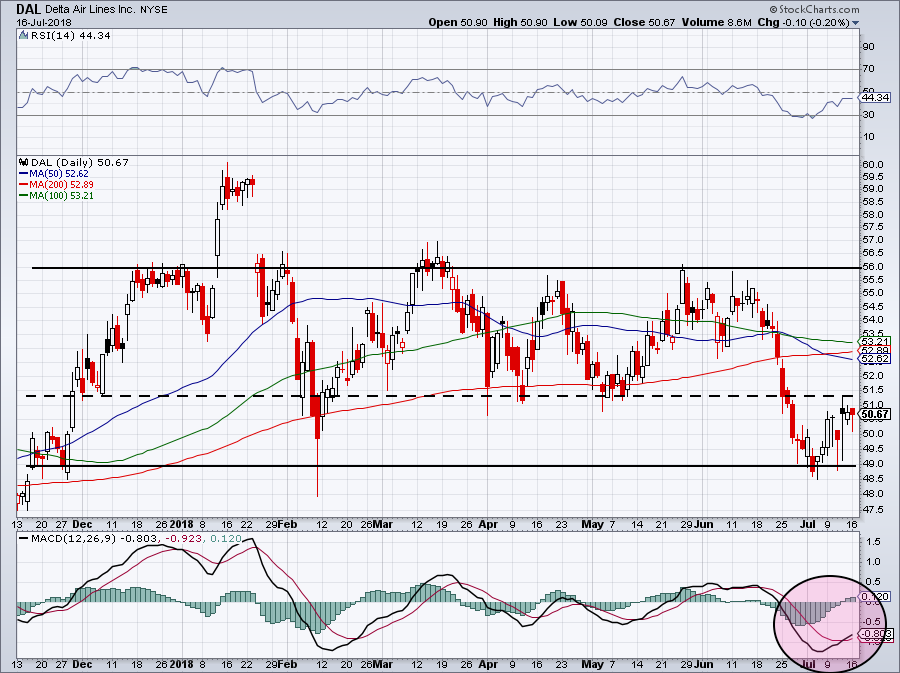Viewport: 900px width, 673px height.
Task: Click Apr on the bottom MACD date axis
Action: [488, 665]
